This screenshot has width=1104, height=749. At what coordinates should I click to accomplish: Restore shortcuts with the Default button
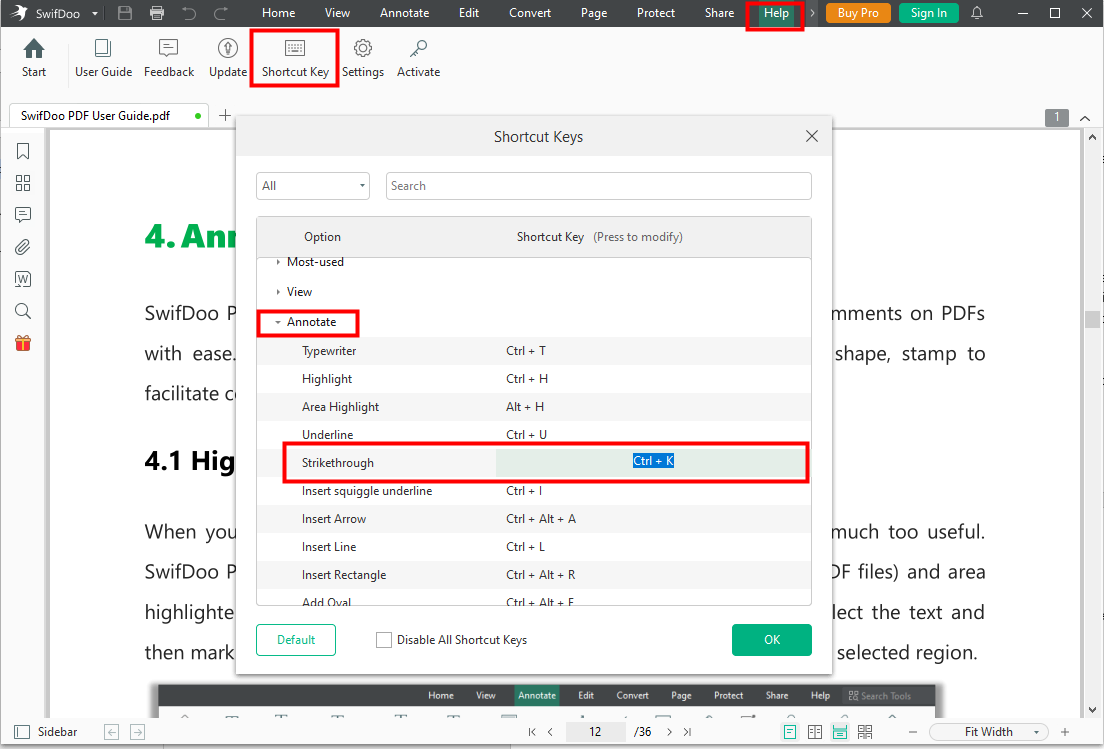coord(296,640)
